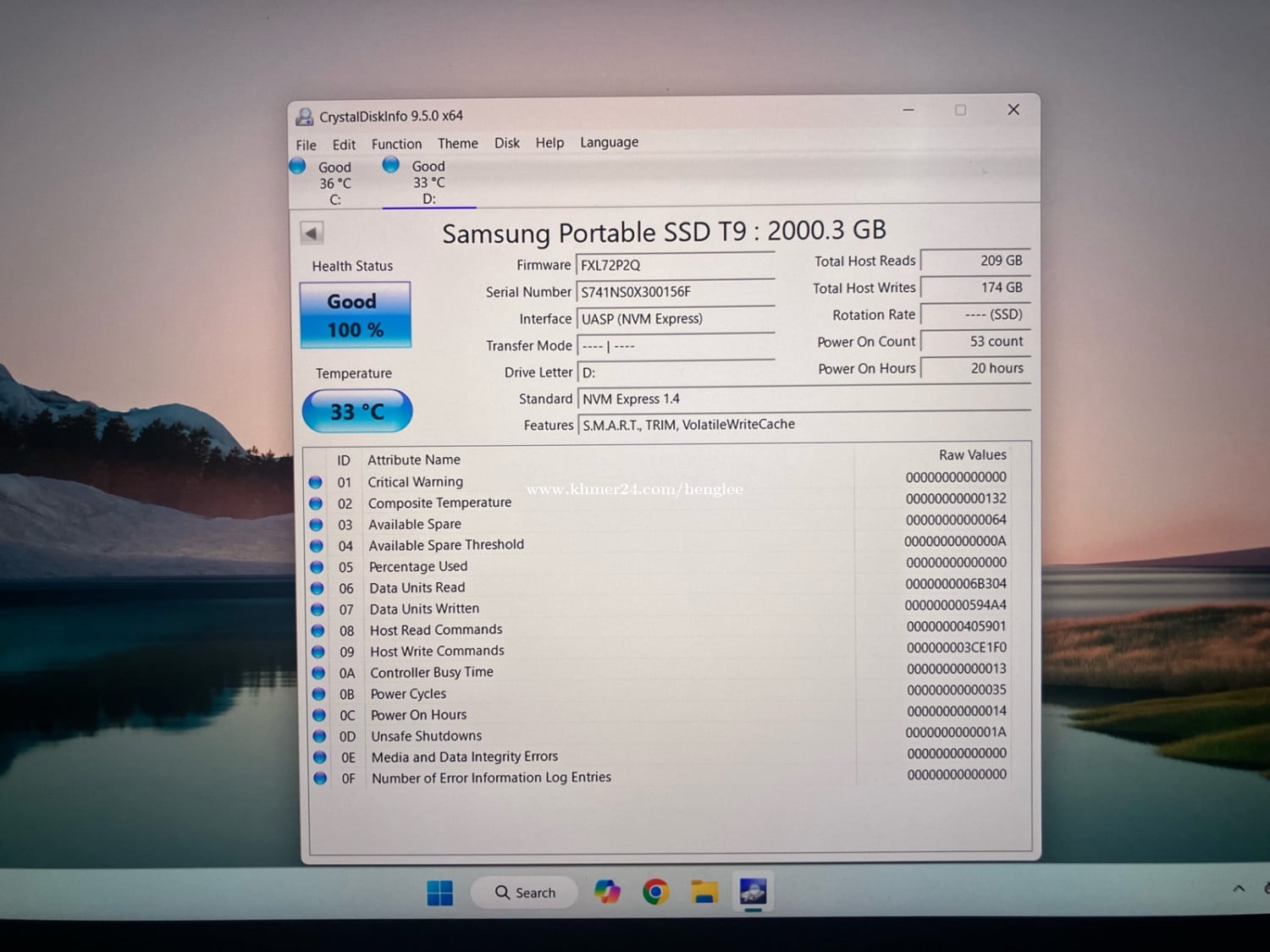This screenshot has width=1270, height=952.
Task: Click the CrystalDiskInfo taskbar icon
Action: coord(753,892)
